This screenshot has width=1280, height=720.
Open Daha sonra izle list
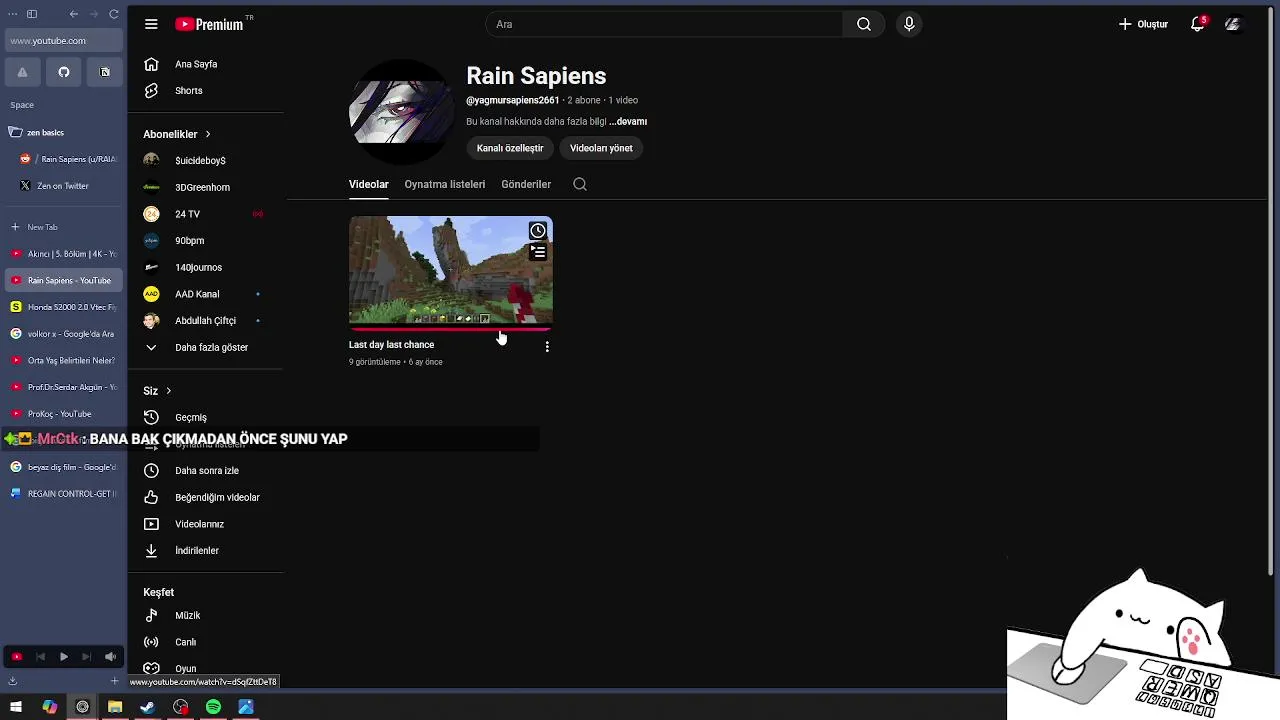coord(205,471)
